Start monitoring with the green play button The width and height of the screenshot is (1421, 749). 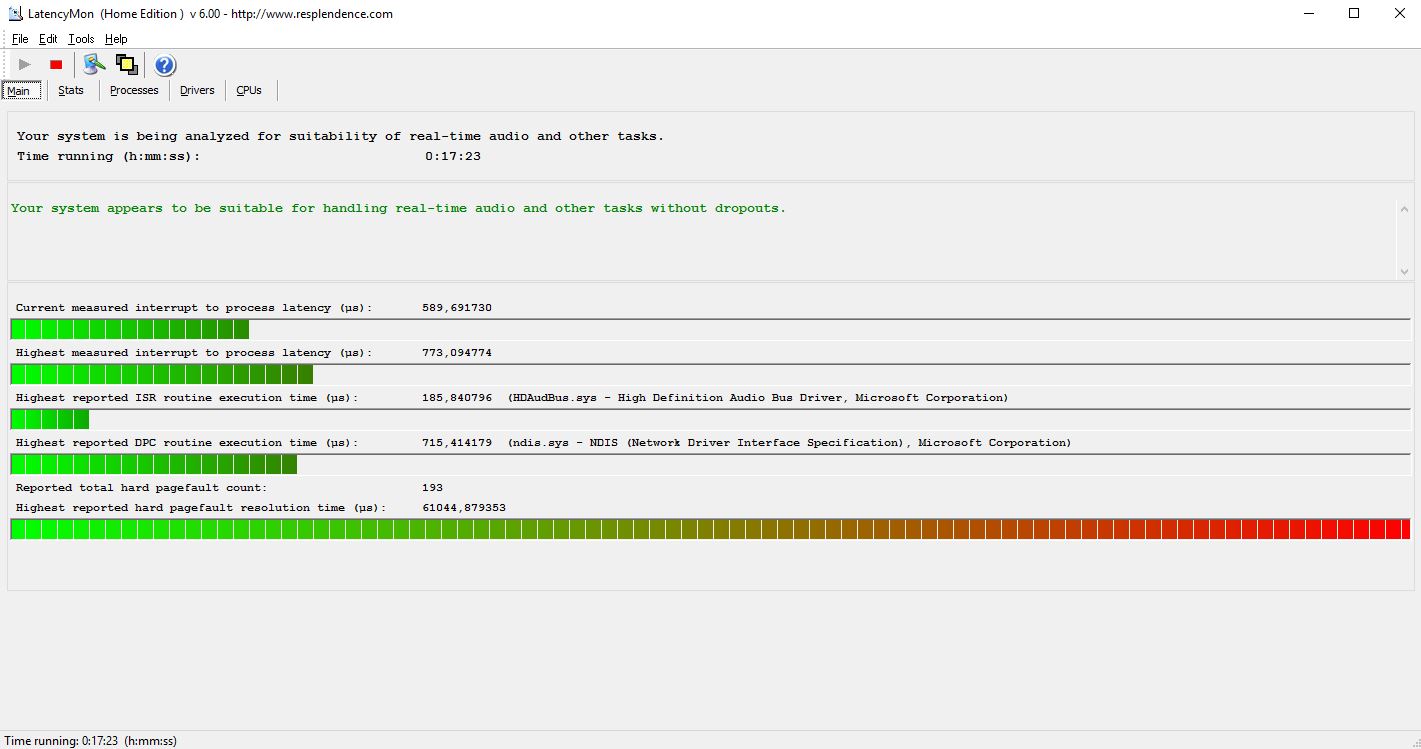[25, 65]
